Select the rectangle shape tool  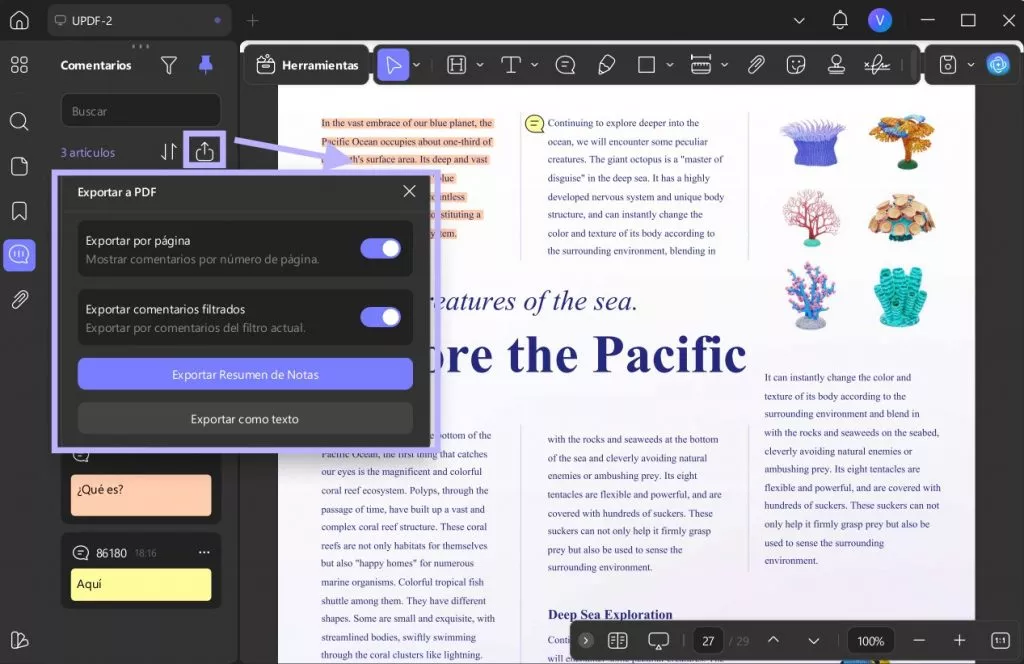647,65
